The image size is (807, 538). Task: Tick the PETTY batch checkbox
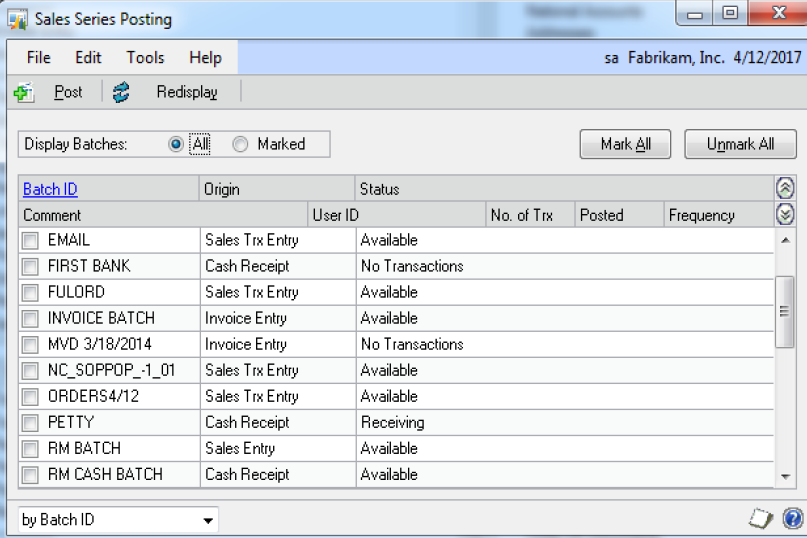pyautogui.click(x=31, y=423)
